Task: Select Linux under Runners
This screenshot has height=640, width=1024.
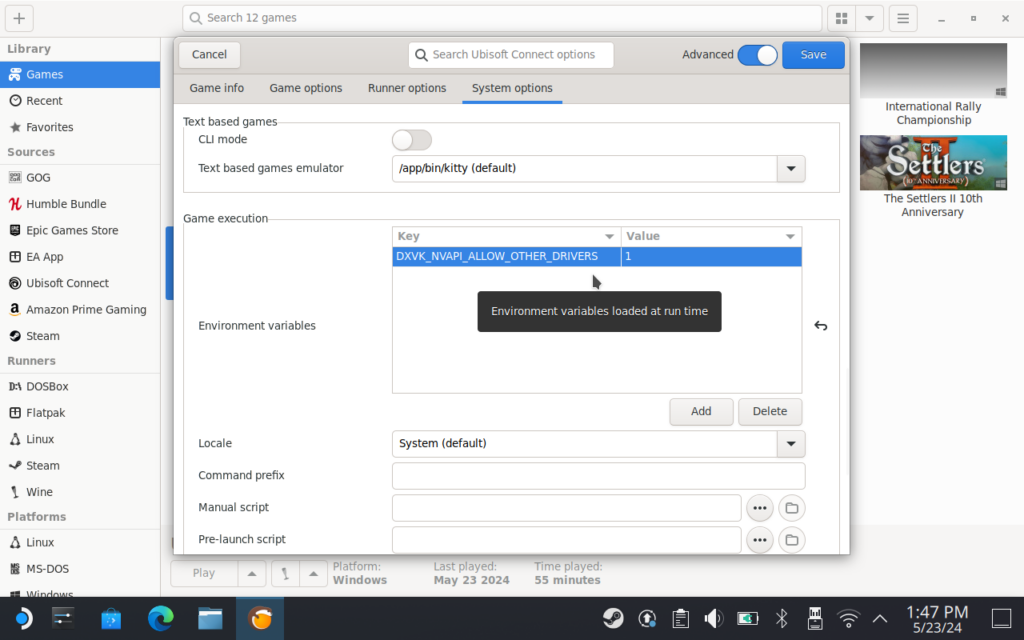Action: click(80, 440)
